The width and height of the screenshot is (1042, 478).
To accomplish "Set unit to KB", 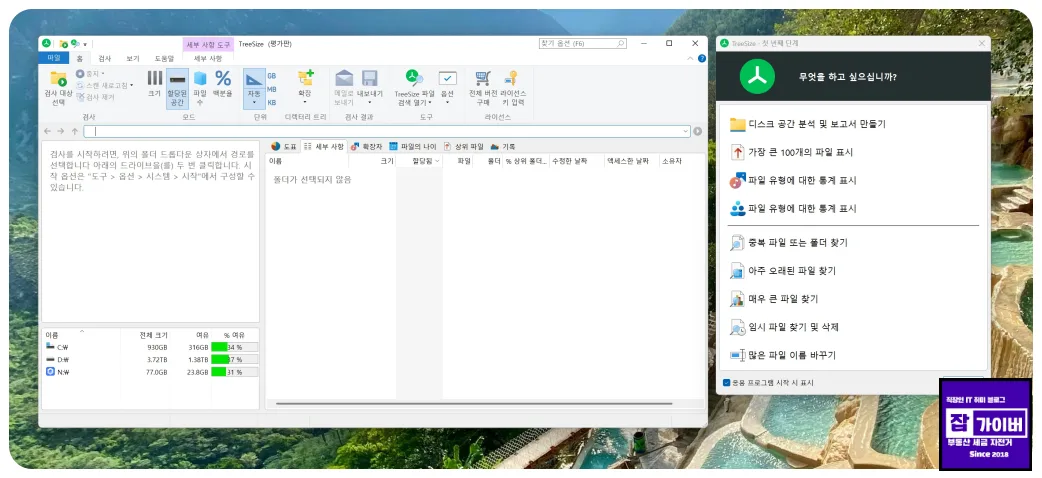I will tap(272, 103).
